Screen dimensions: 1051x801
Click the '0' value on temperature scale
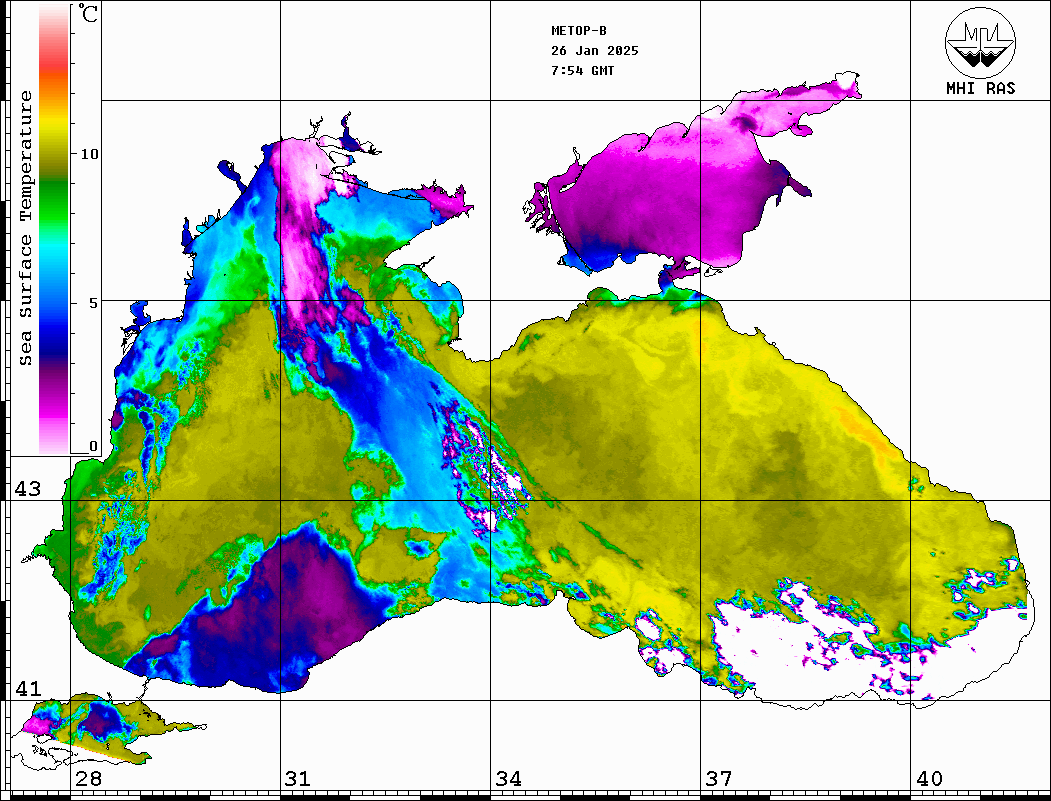[x=93, y=446]
